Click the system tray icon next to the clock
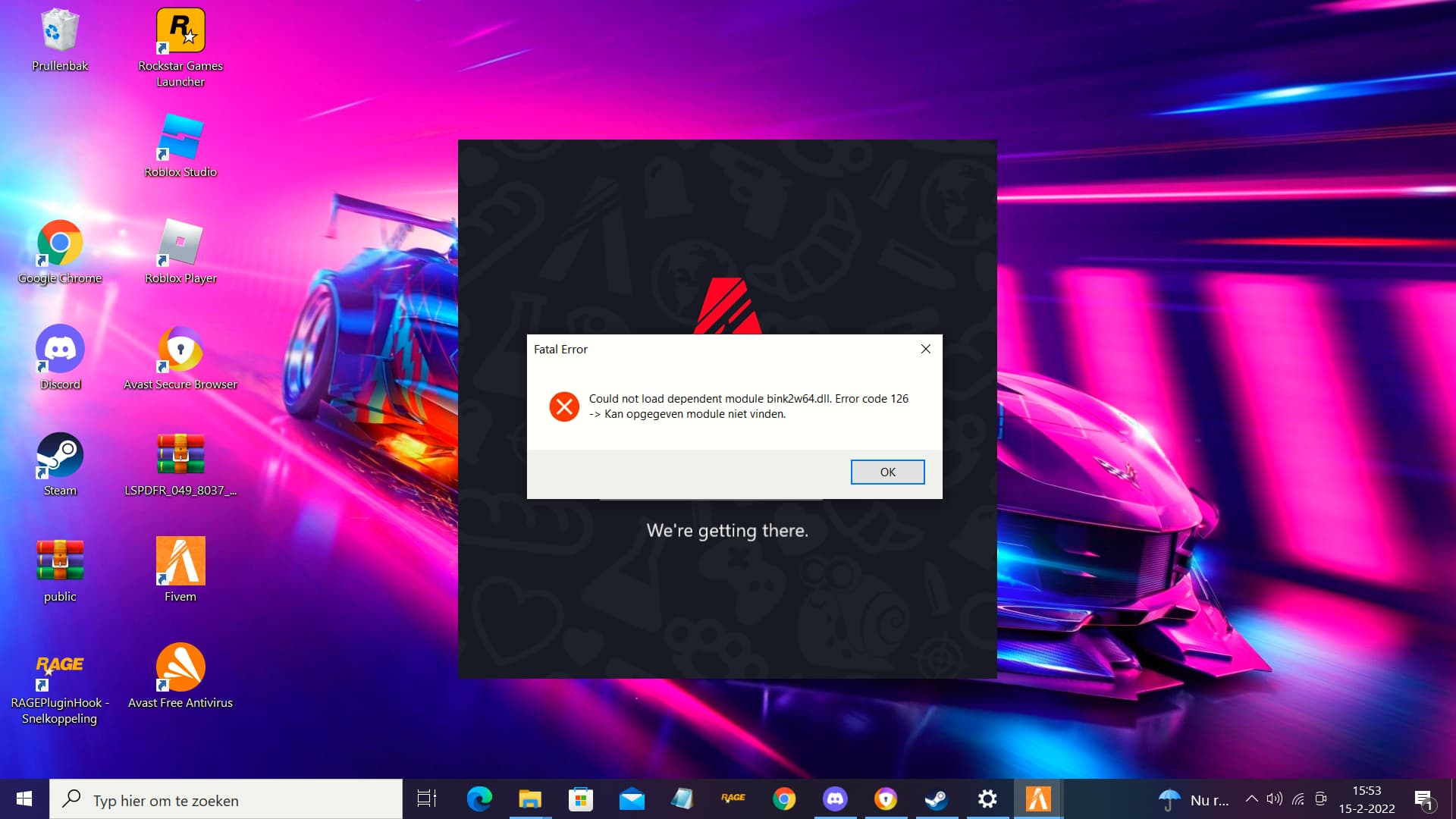This screenshot has height=819, width=1456. (1321, 799)
